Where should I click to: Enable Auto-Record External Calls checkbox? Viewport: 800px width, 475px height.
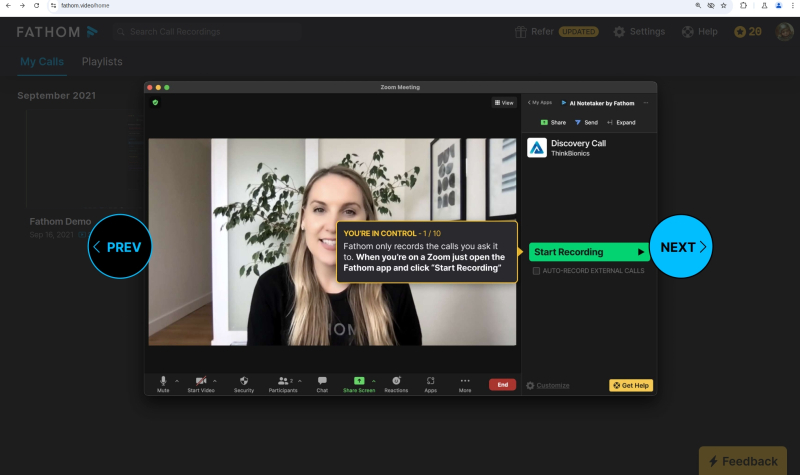tap(536, 271)
